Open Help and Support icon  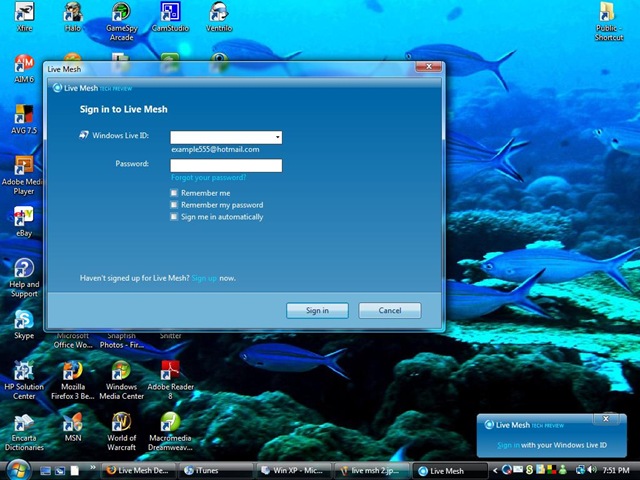coord(24,278)
